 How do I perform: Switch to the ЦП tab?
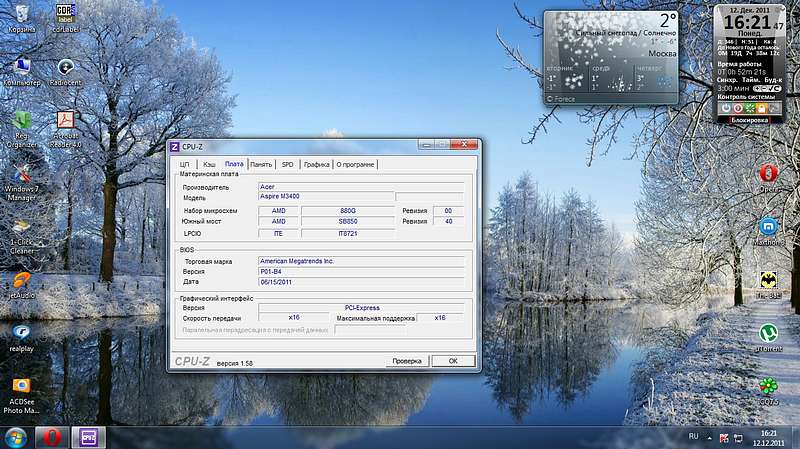[184, 164]
